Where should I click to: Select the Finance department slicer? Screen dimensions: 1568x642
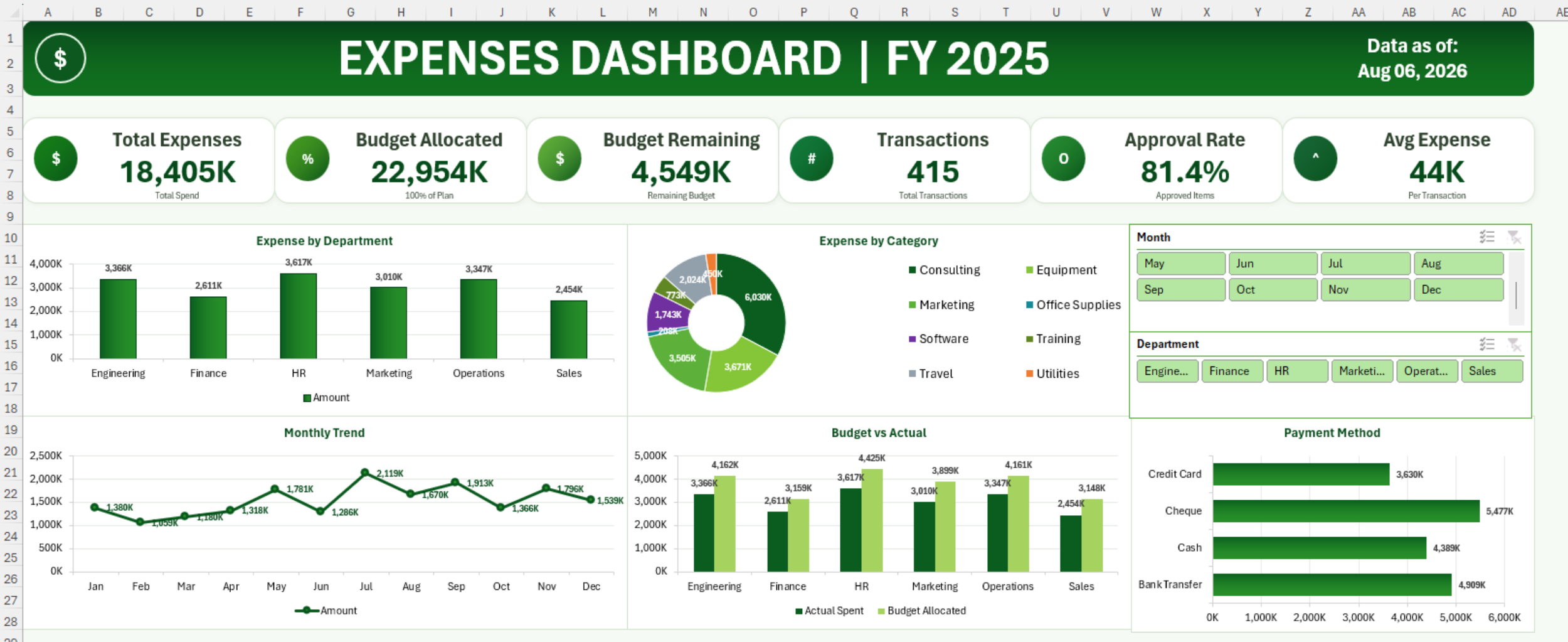[x=1232, y=371]
